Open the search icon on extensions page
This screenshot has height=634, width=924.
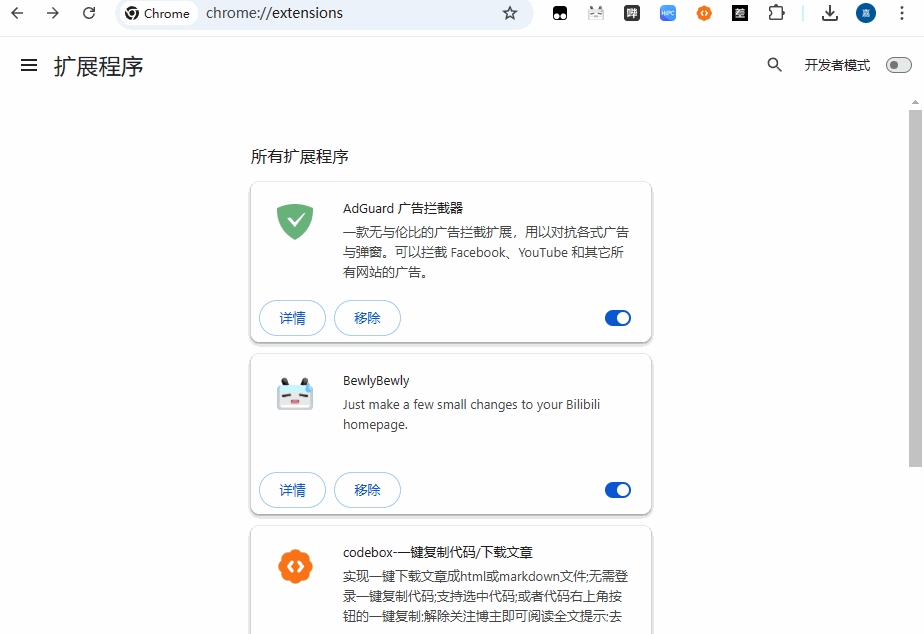point(775,64)
